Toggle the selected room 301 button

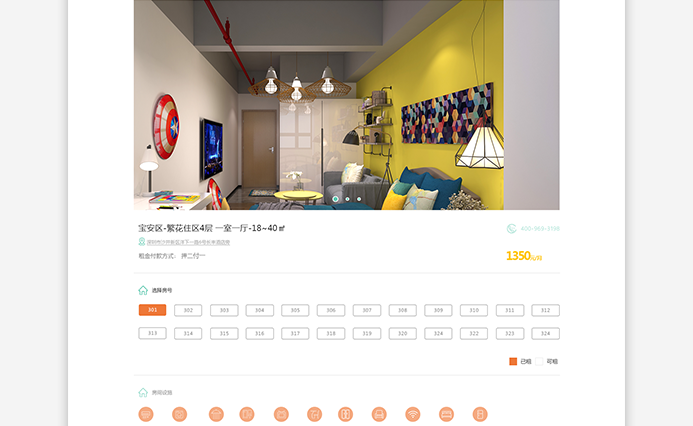tap(152, 310)
